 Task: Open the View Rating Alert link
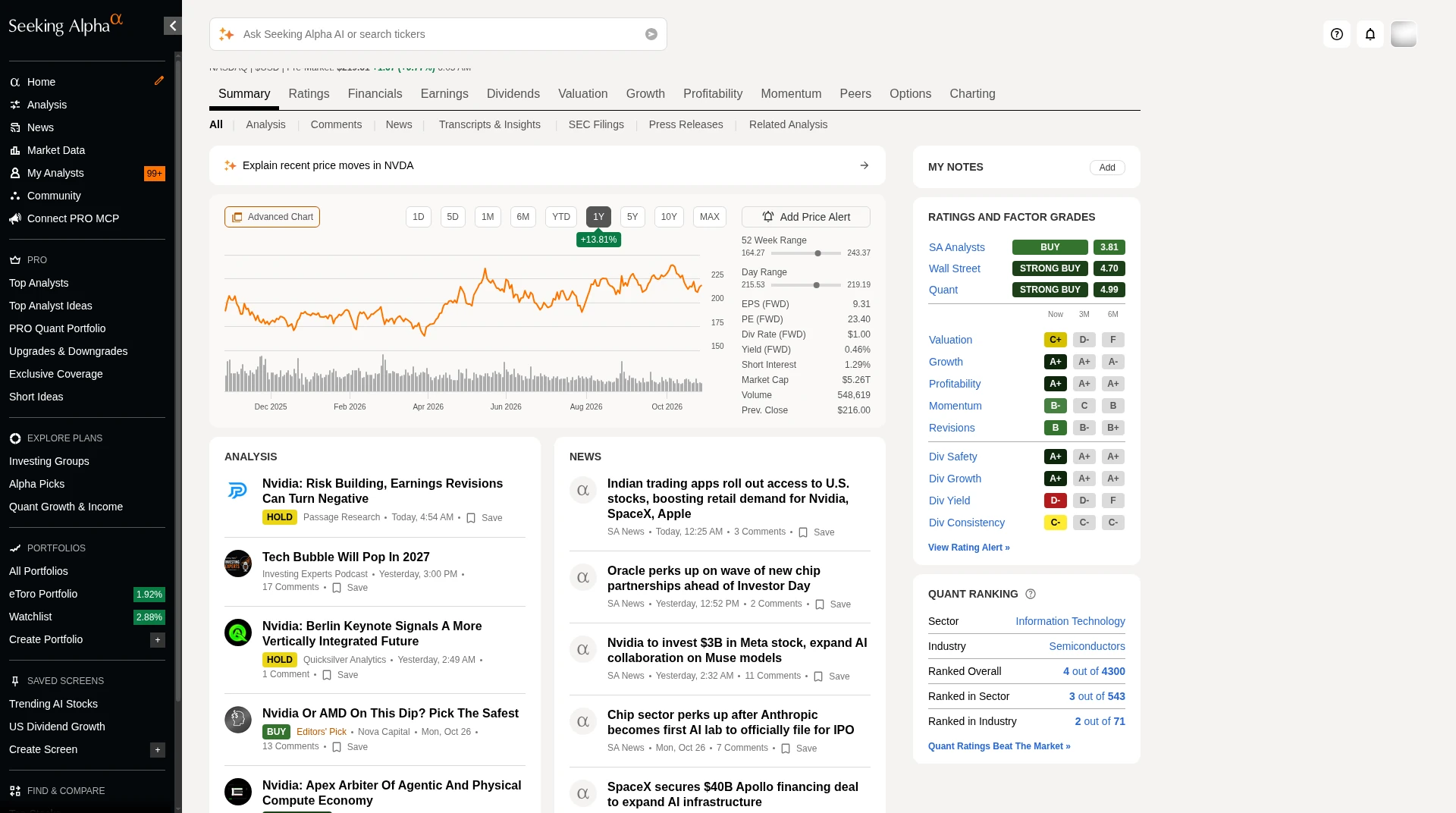point(969,548)
